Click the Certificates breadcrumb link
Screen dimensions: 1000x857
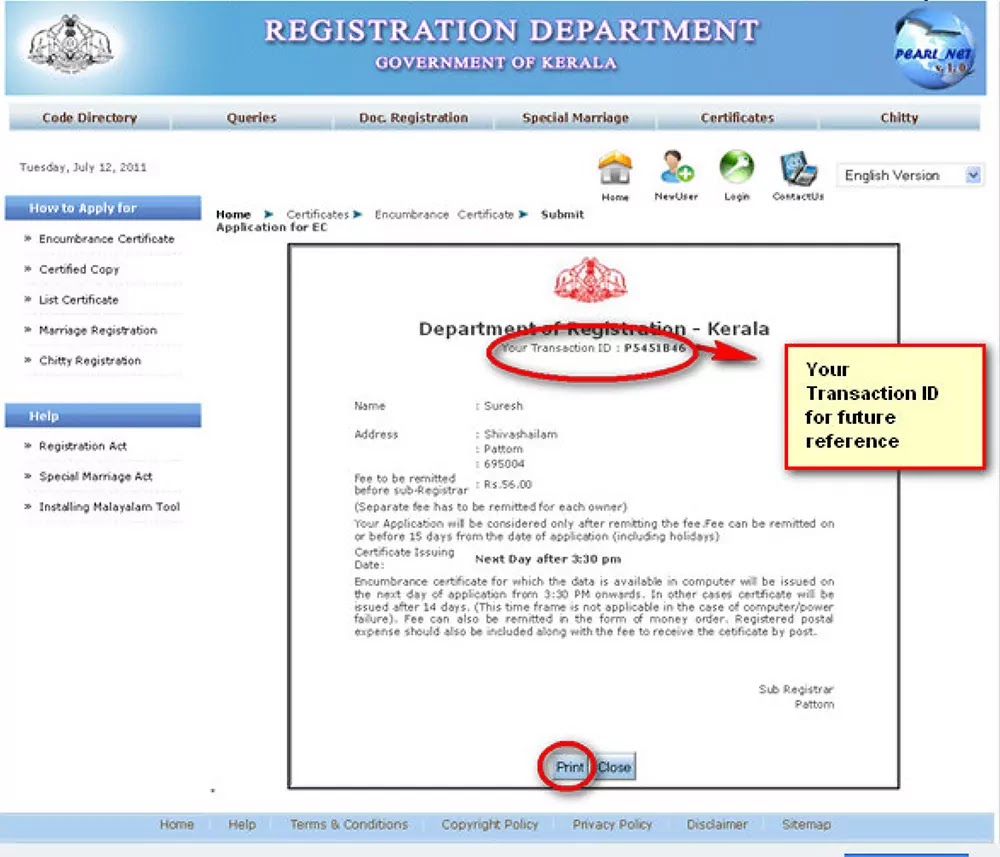click(317, 214)
